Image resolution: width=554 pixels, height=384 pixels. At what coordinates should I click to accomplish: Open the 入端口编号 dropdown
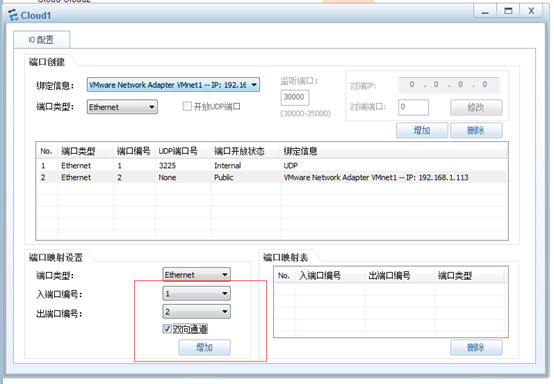click(196, 293)
